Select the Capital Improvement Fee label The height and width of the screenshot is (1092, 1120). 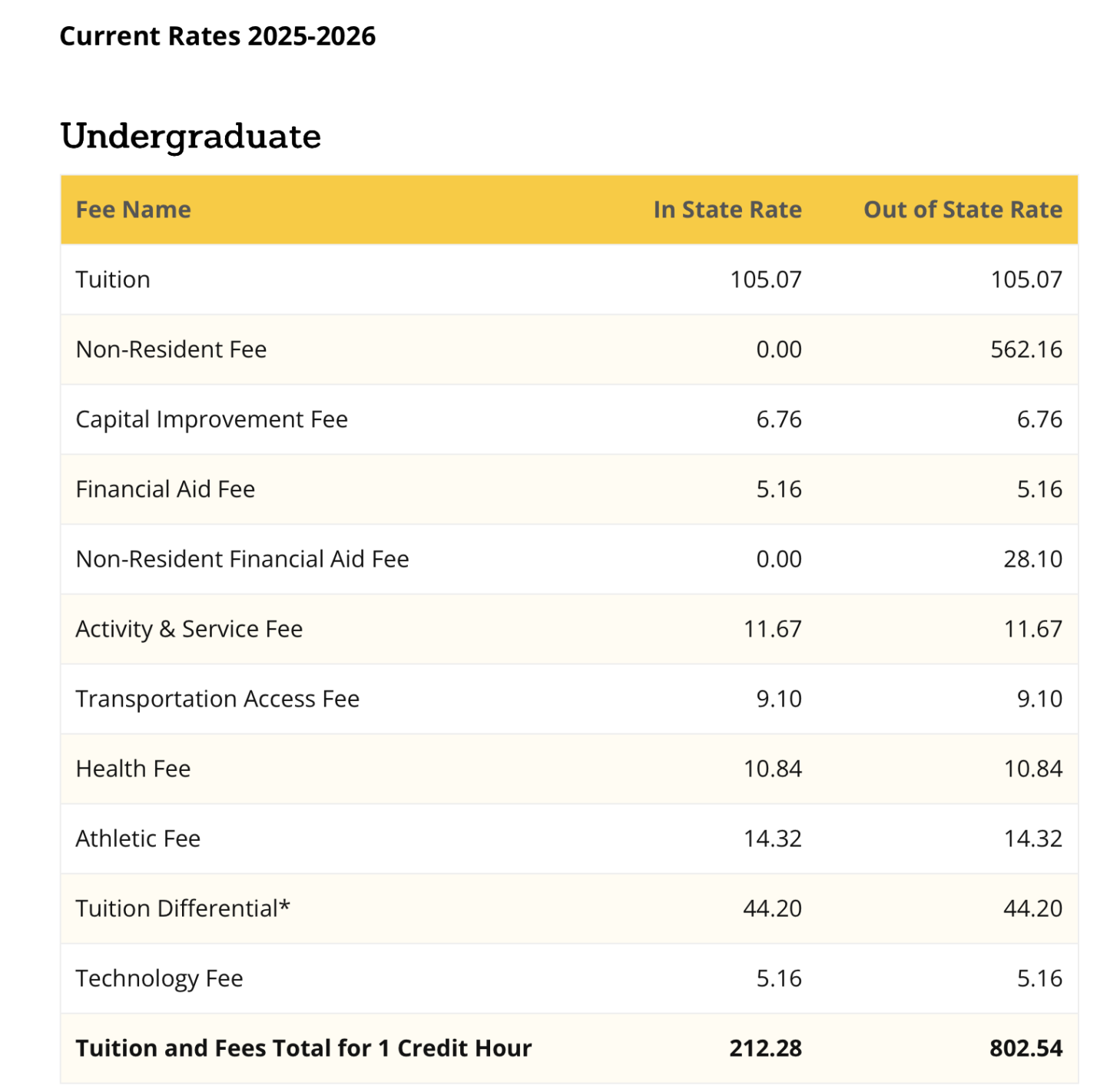tap(212, 419)
